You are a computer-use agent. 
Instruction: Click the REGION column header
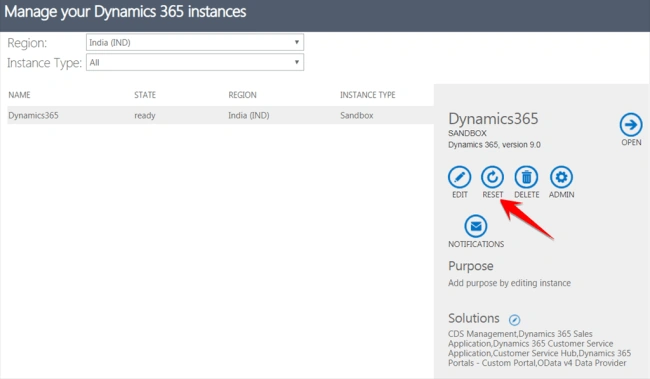coord(243,95)
